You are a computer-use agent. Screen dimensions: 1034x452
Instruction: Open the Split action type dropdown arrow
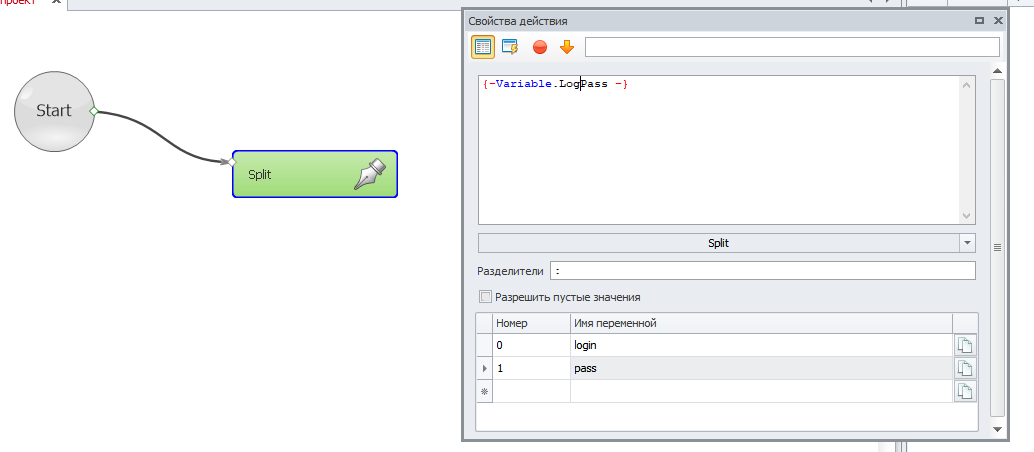(x=967, y=243)
